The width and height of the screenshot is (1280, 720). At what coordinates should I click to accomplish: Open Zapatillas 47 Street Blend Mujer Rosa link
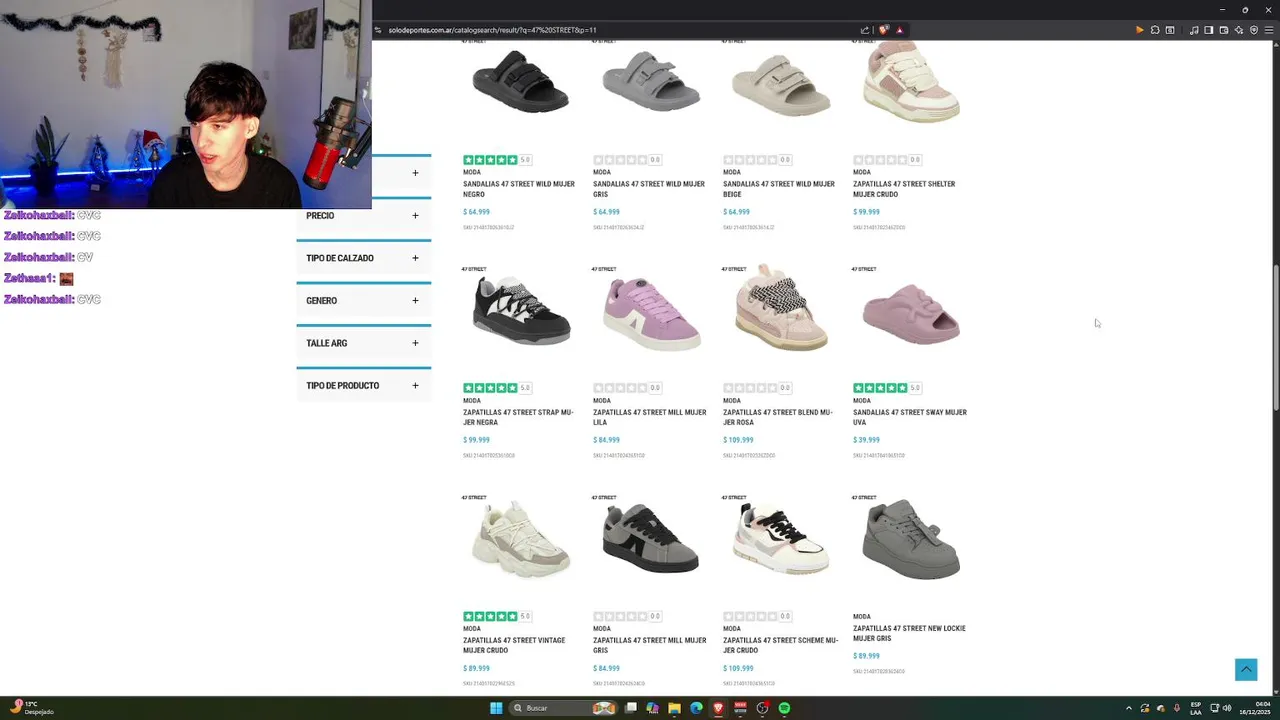[778, 417]
